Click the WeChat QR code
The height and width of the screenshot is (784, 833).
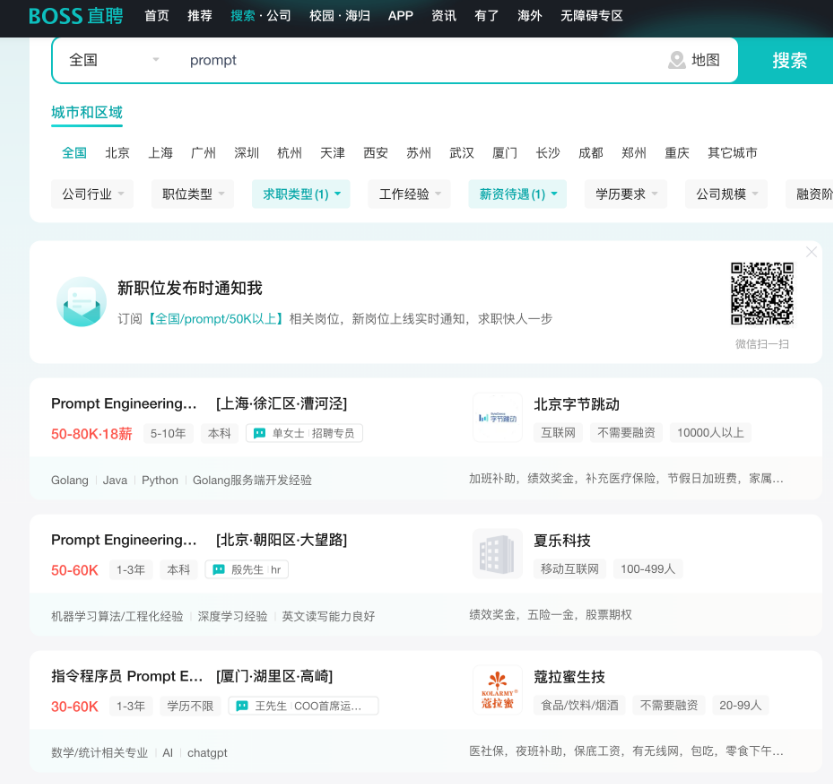pos(762,293)
